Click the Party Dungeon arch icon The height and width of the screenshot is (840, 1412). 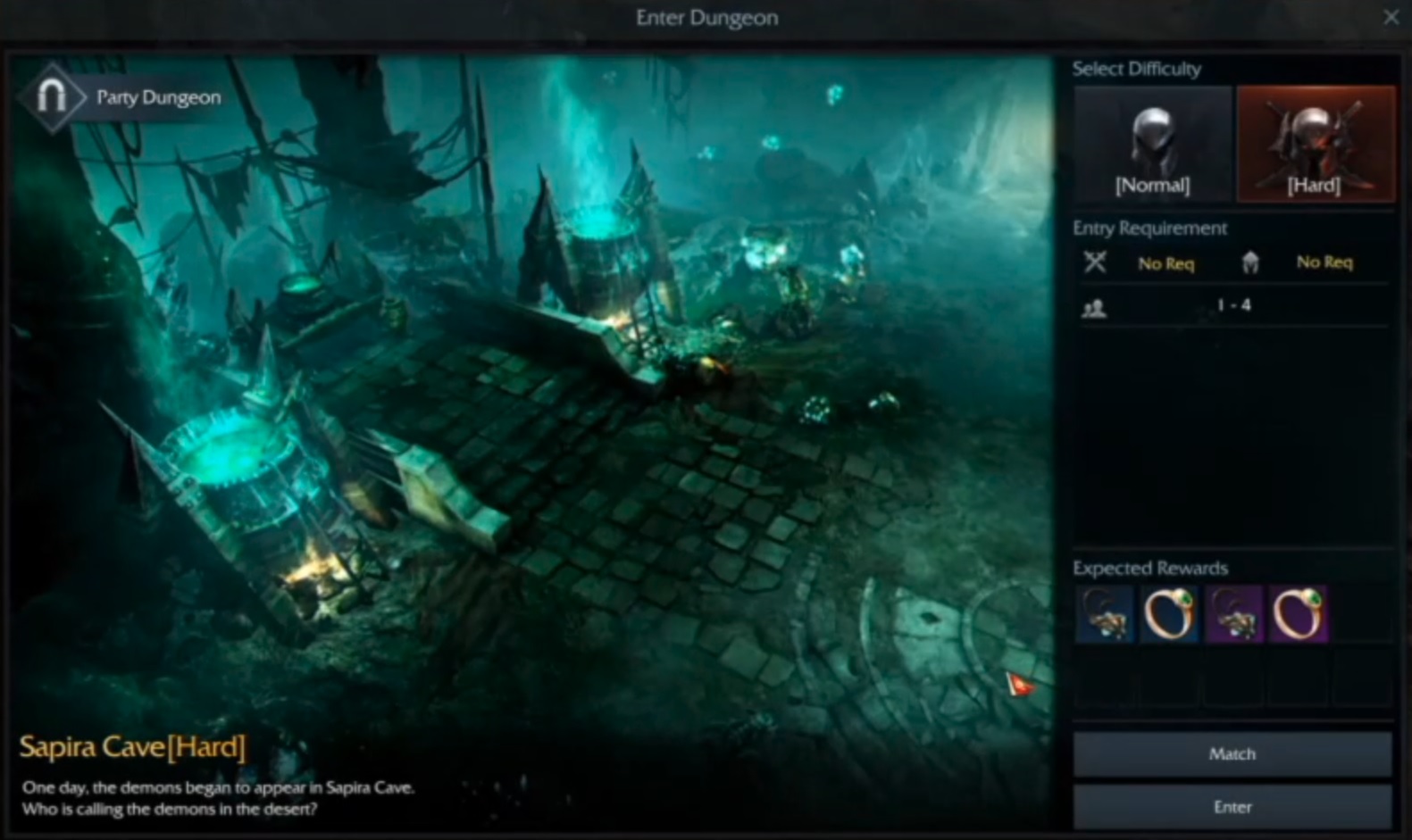coord(52,96)
